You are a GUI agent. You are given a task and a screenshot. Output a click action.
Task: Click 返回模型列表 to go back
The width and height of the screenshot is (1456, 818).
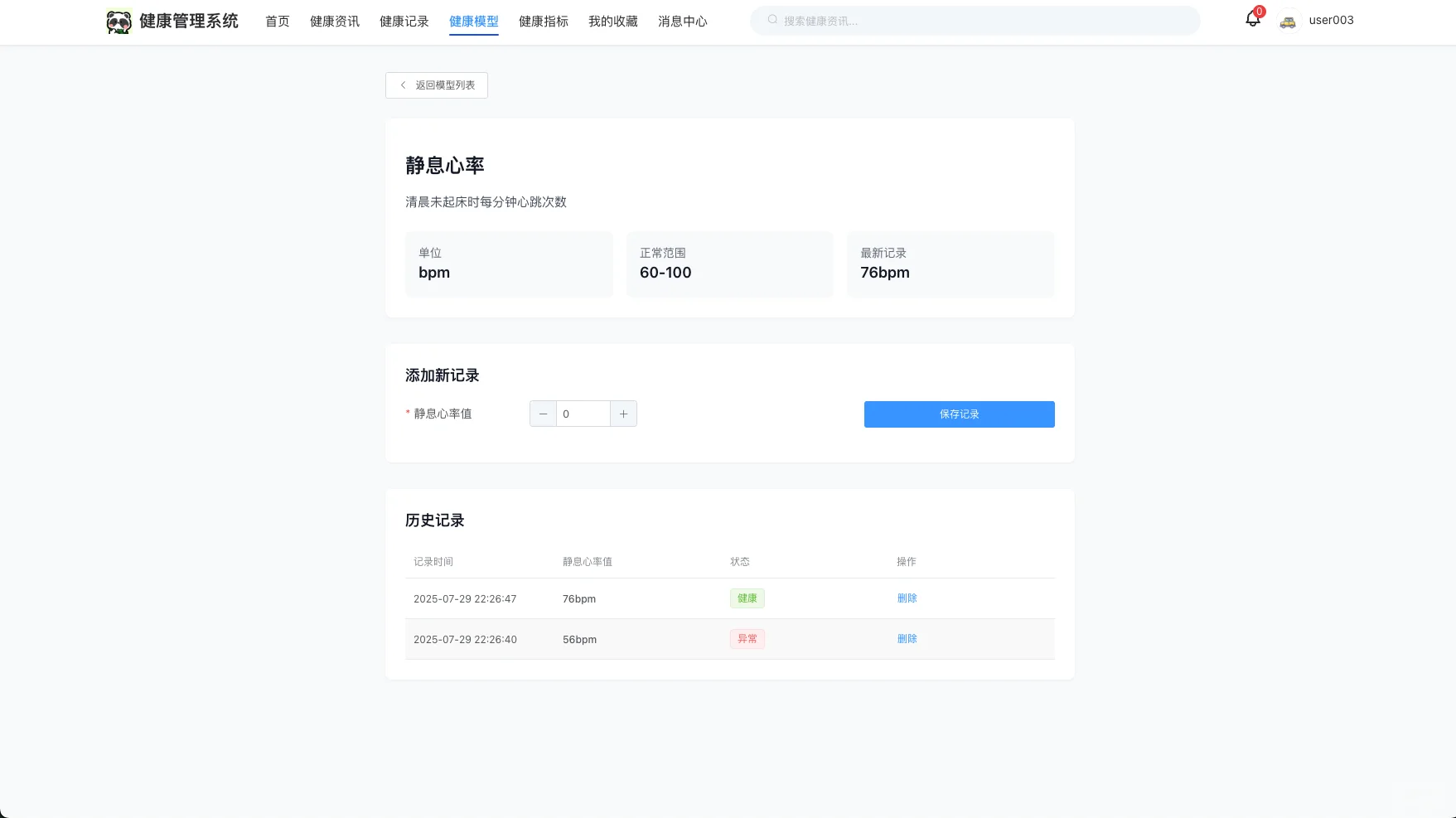pos(436,85)
